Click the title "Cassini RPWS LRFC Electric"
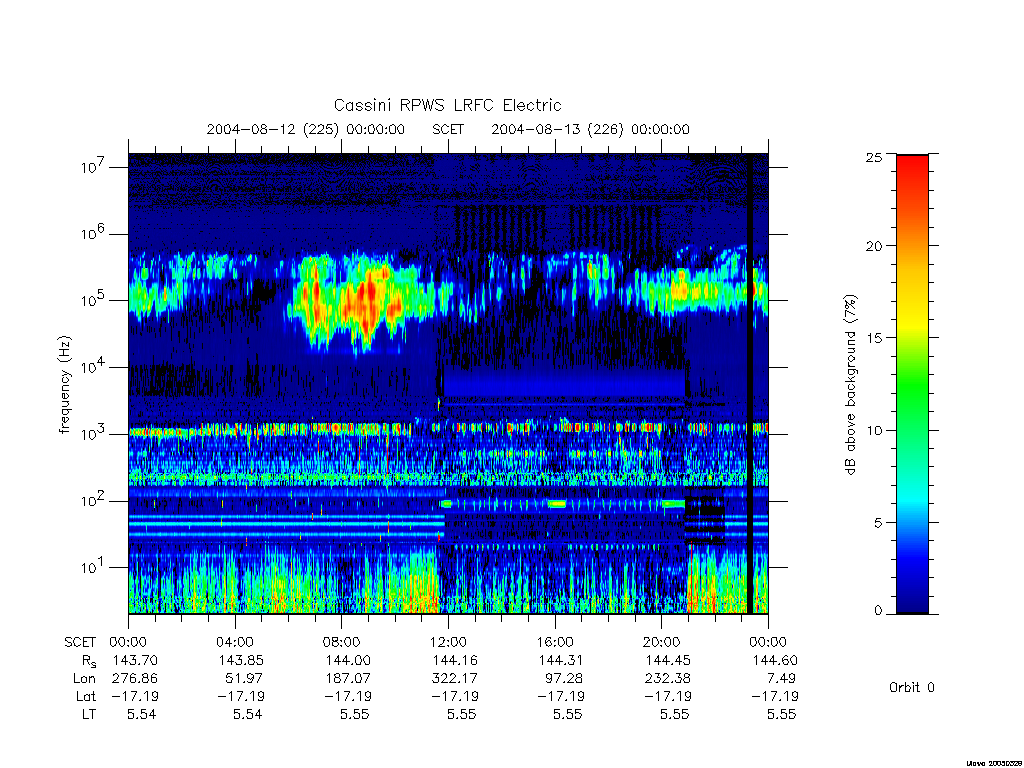The image size is (1024, 768). coord(447,105)
